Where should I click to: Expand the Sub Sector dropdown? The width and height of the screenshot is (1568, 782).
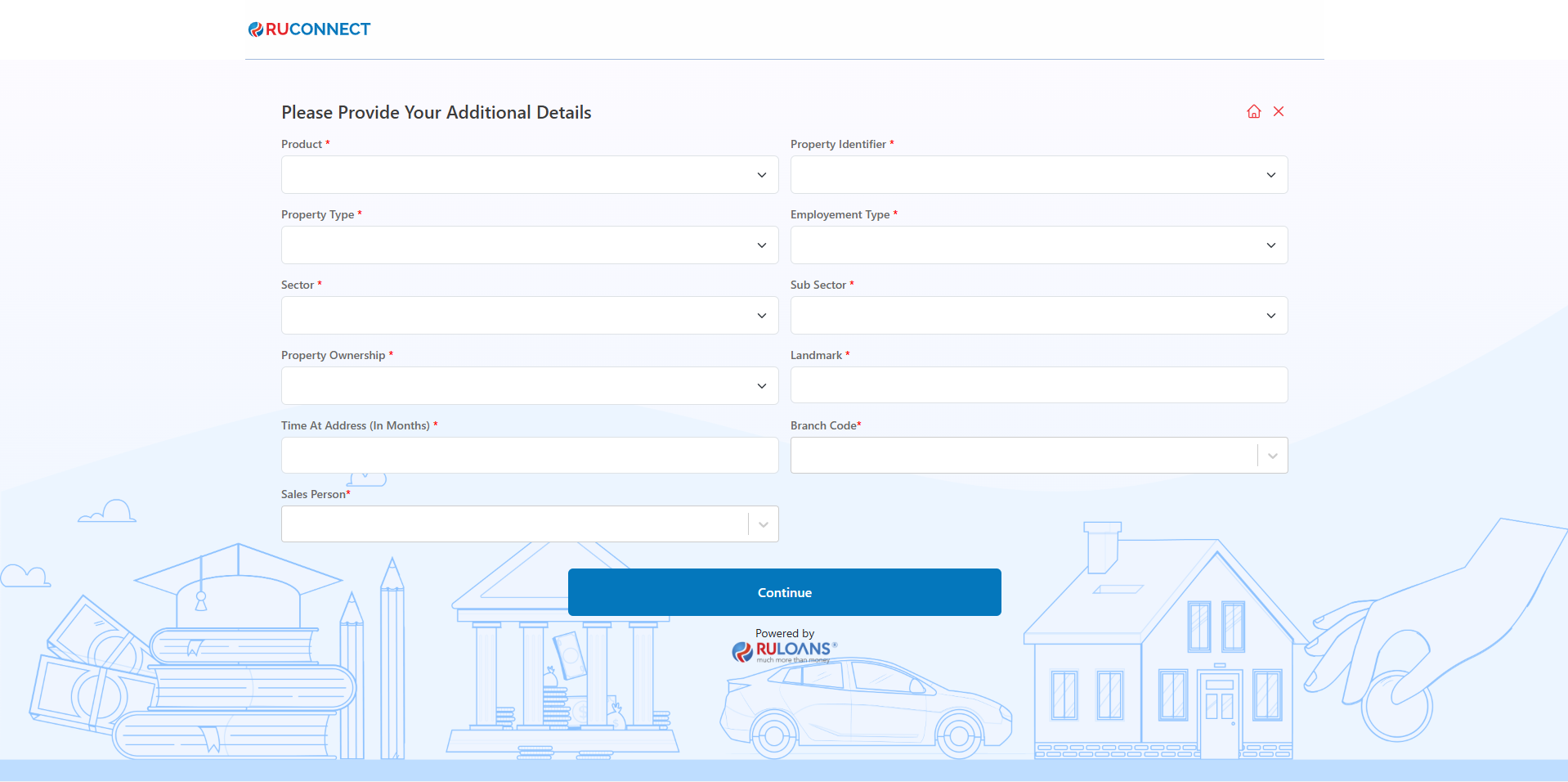[1038, 316]
